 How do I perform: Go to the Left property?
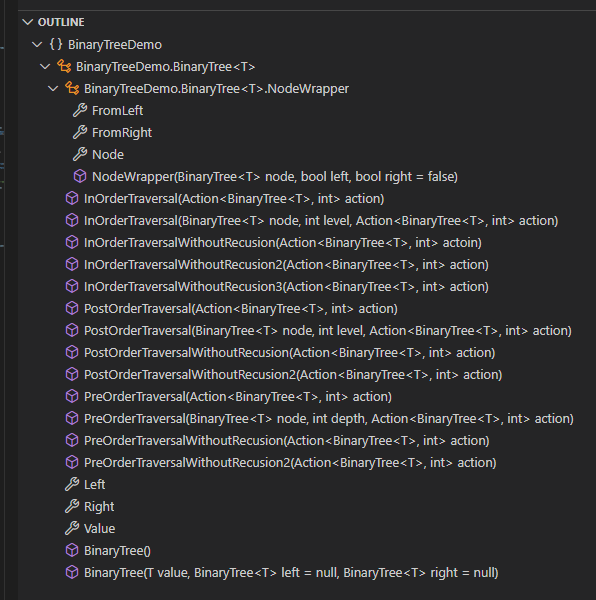[94, 485]
